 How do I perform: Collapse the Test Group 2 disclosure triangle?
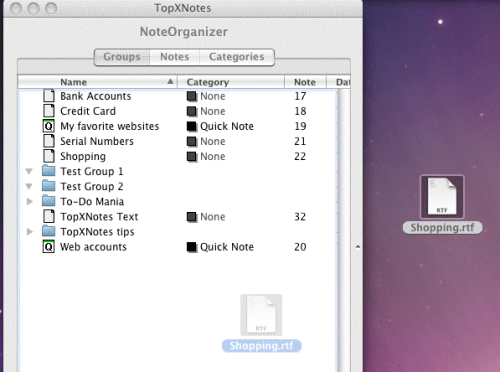click(x=29, y=186)
